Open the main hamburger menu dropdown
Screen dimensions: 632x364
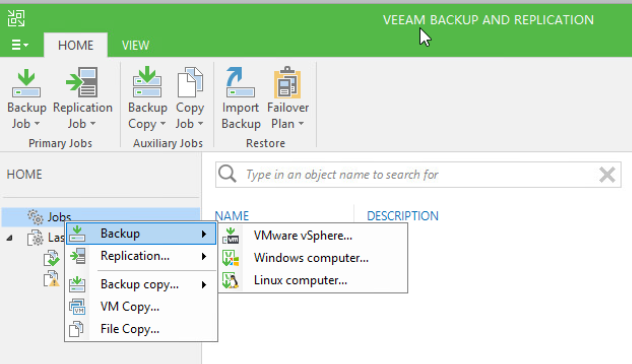(19, 45)
